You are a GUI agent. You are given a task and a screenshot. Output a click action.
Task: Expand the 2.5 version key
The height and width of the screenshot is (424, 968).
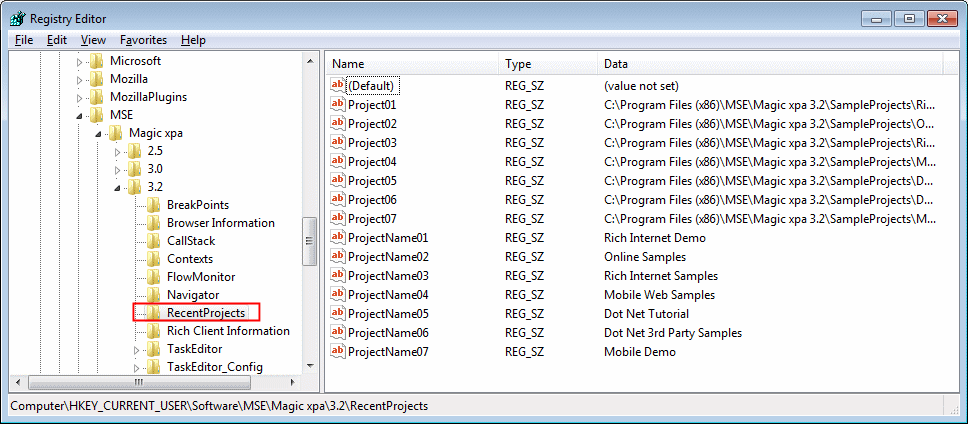[x=118, y=151]
